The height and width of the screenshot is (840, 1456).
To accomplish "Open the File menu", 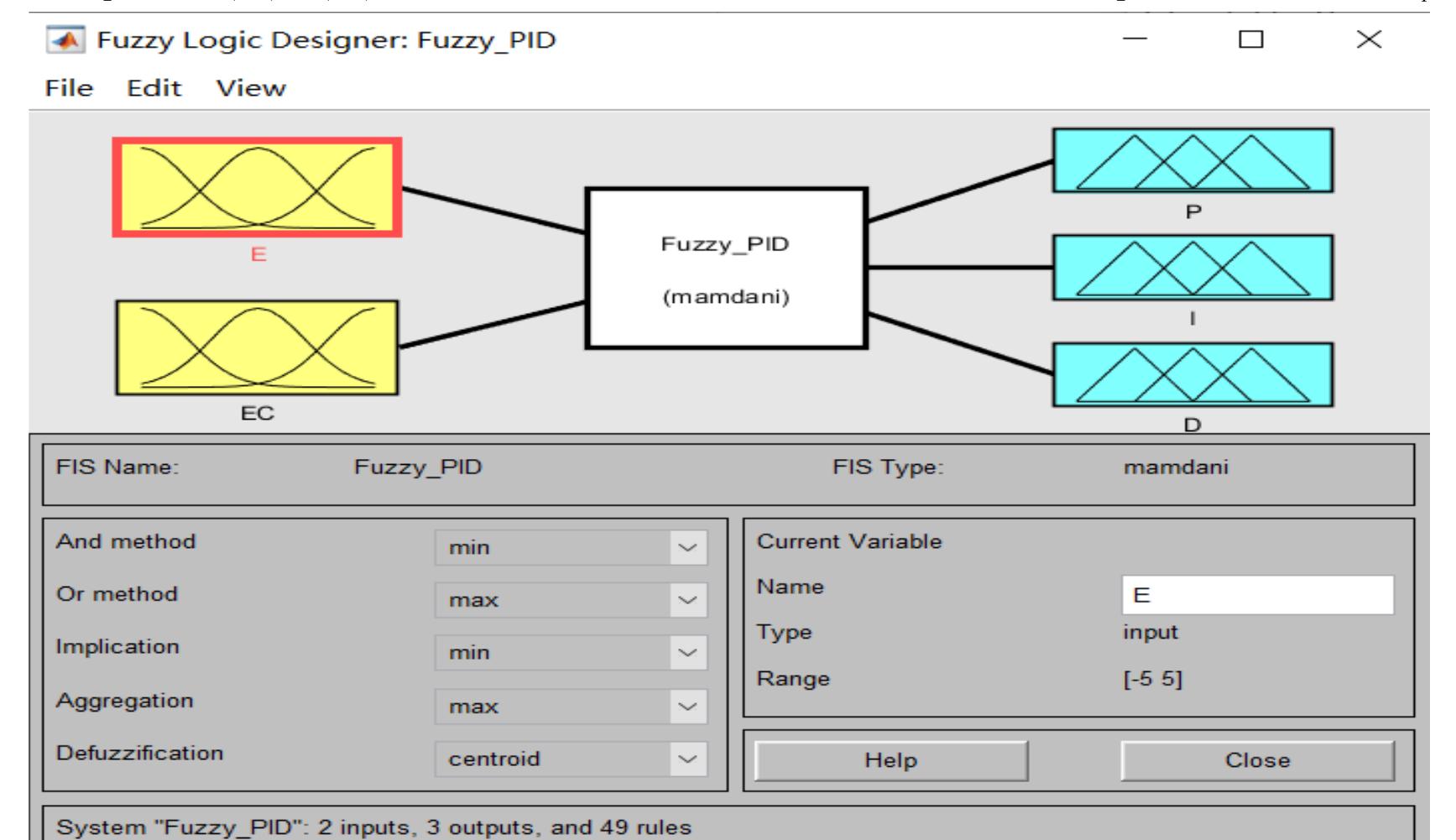I will click(69, 88).
